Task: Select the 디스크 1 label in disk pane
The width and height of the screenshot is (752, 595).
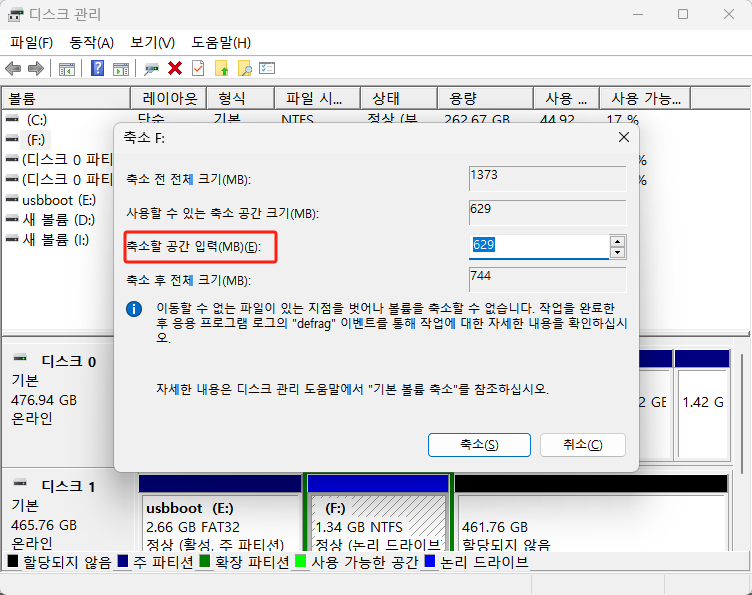Action: (69, 486)
